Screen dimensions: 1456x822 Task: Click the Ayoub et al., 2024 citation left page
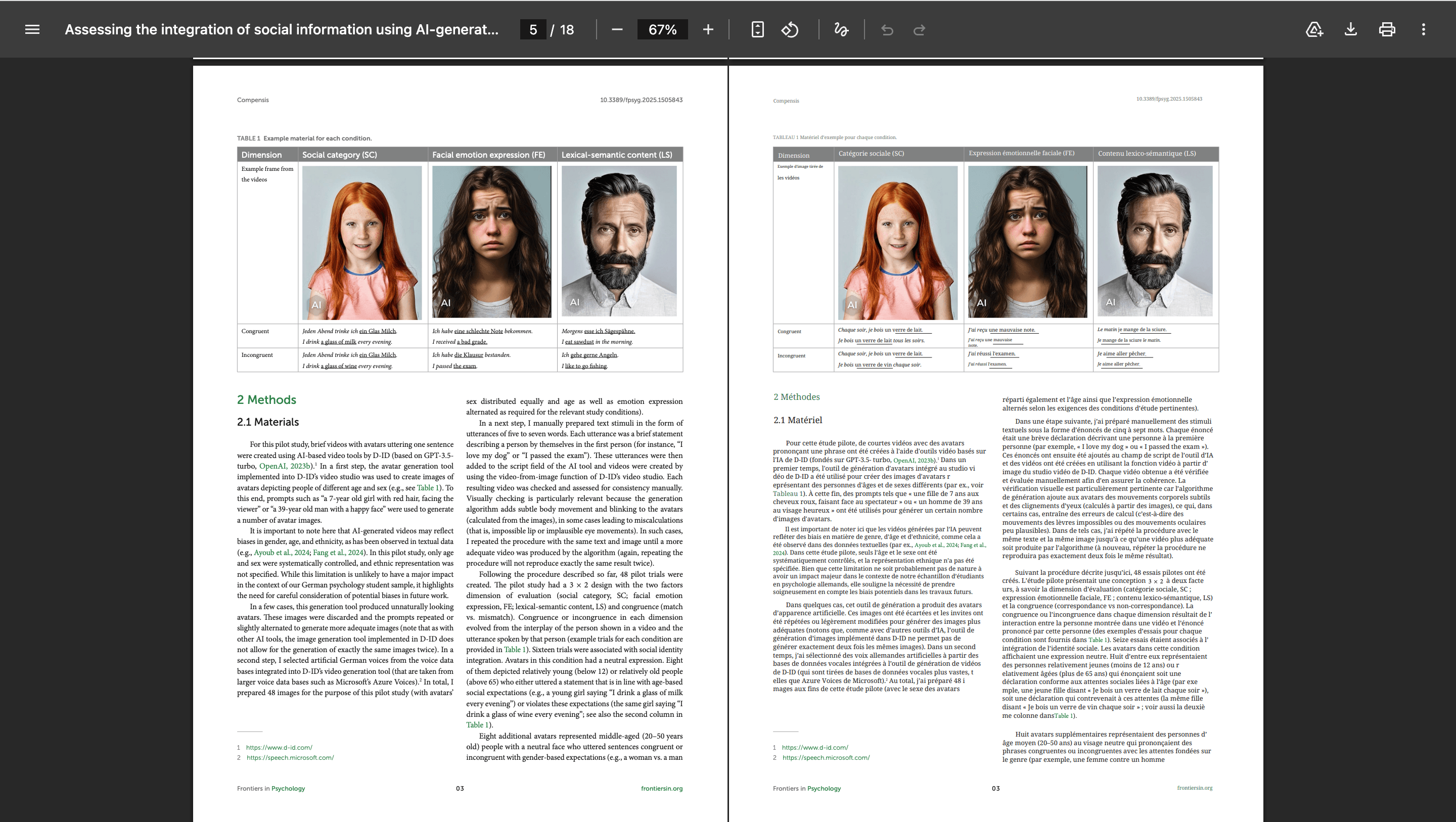(x=281, y=553)
